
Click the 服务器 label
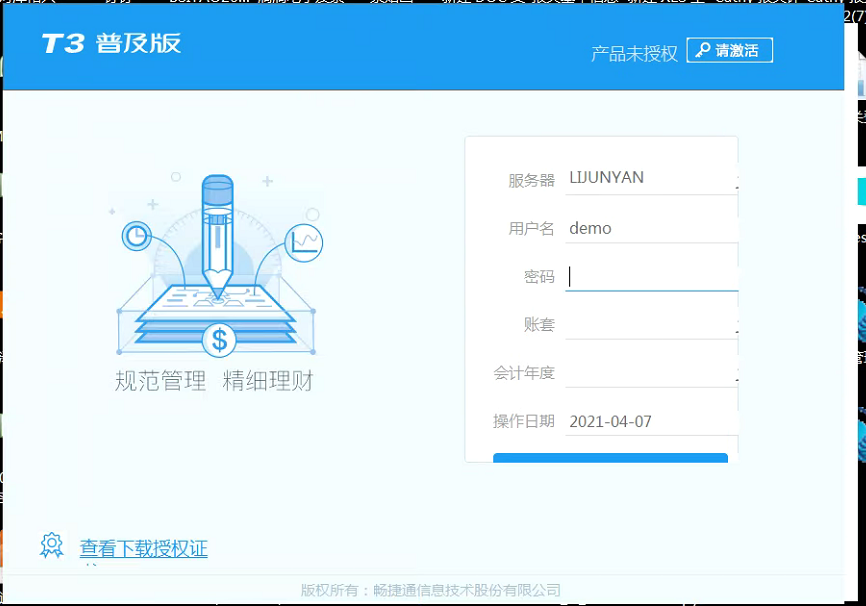(531, 180)
